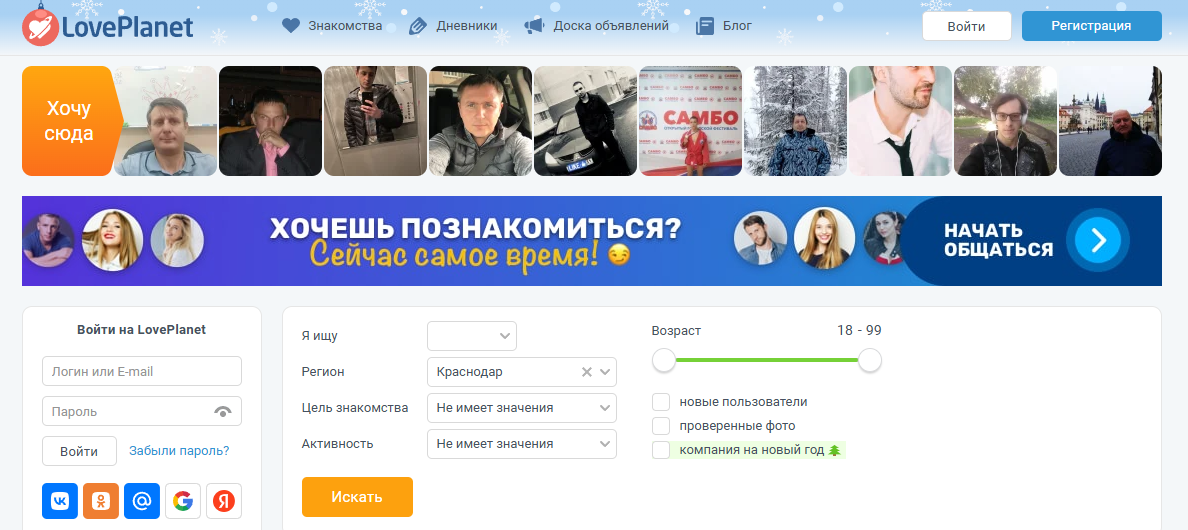The image size is (1188, 530).
Task: Sign in with Google icon
Action: pyautogui.click(x=183, y=501)
